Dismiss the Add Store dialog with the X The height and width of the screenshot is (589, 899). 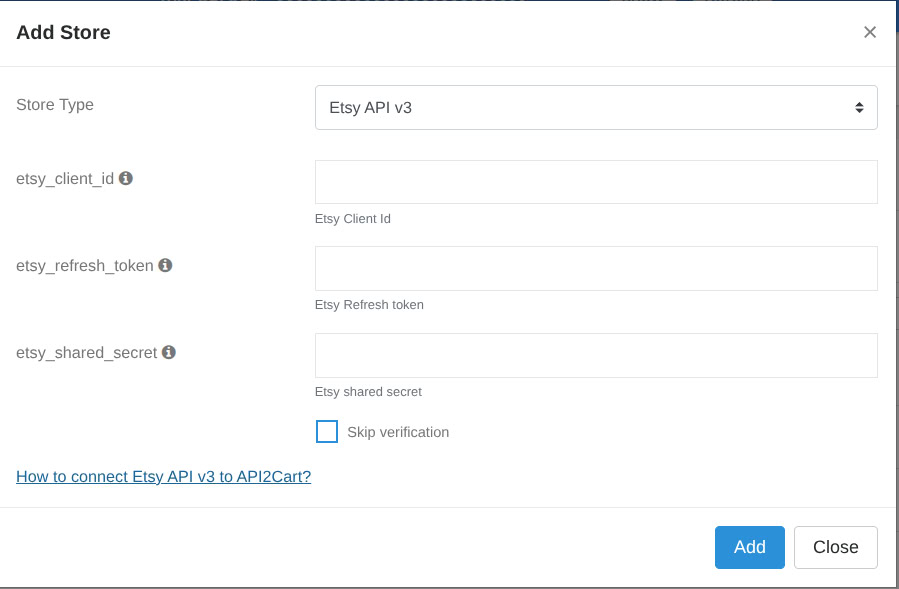click(869, 32)
